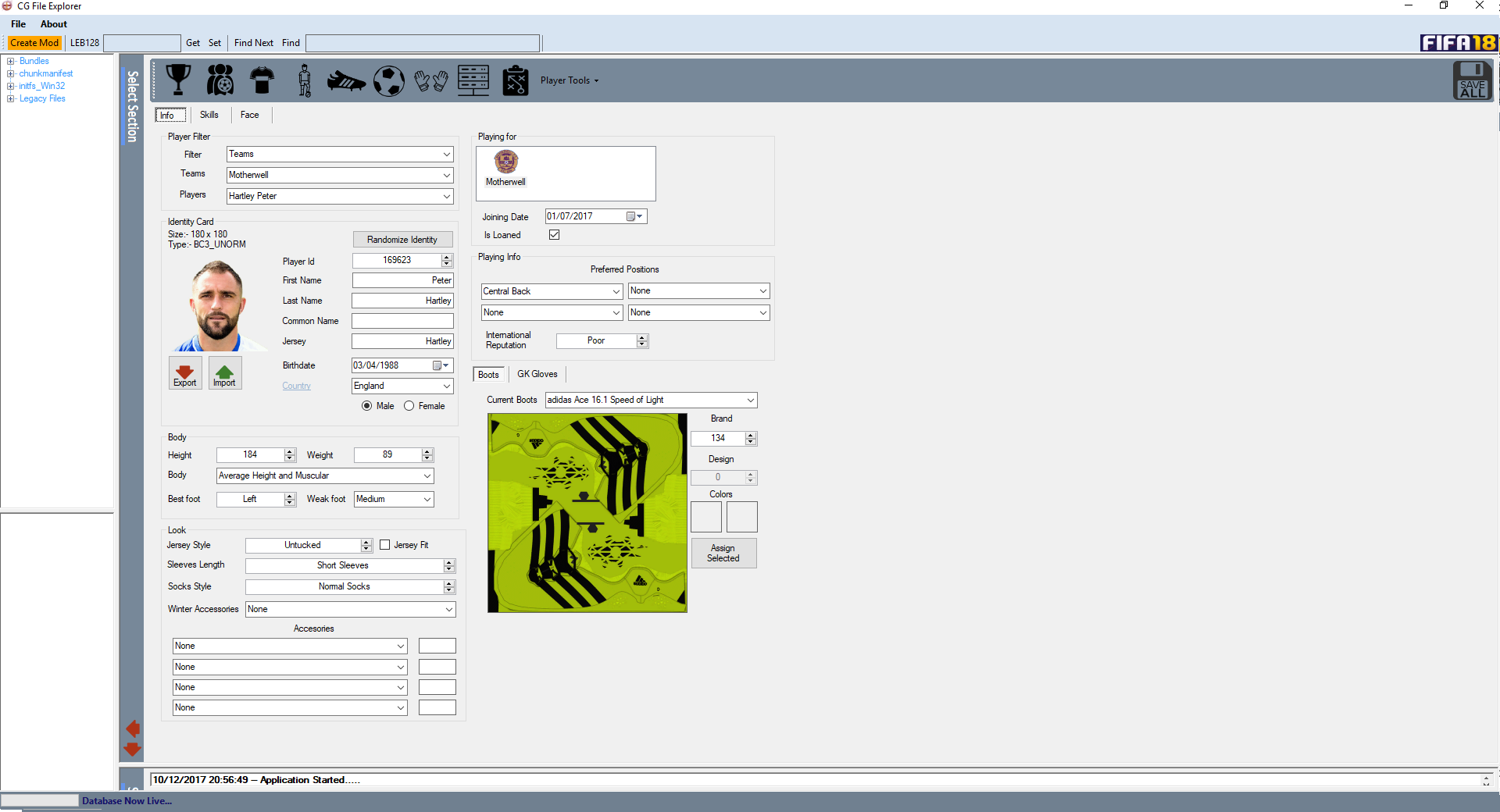Viewport: 1500px width, 812px height.
Task: Click the Country link
Action: (x=297, y=386)
